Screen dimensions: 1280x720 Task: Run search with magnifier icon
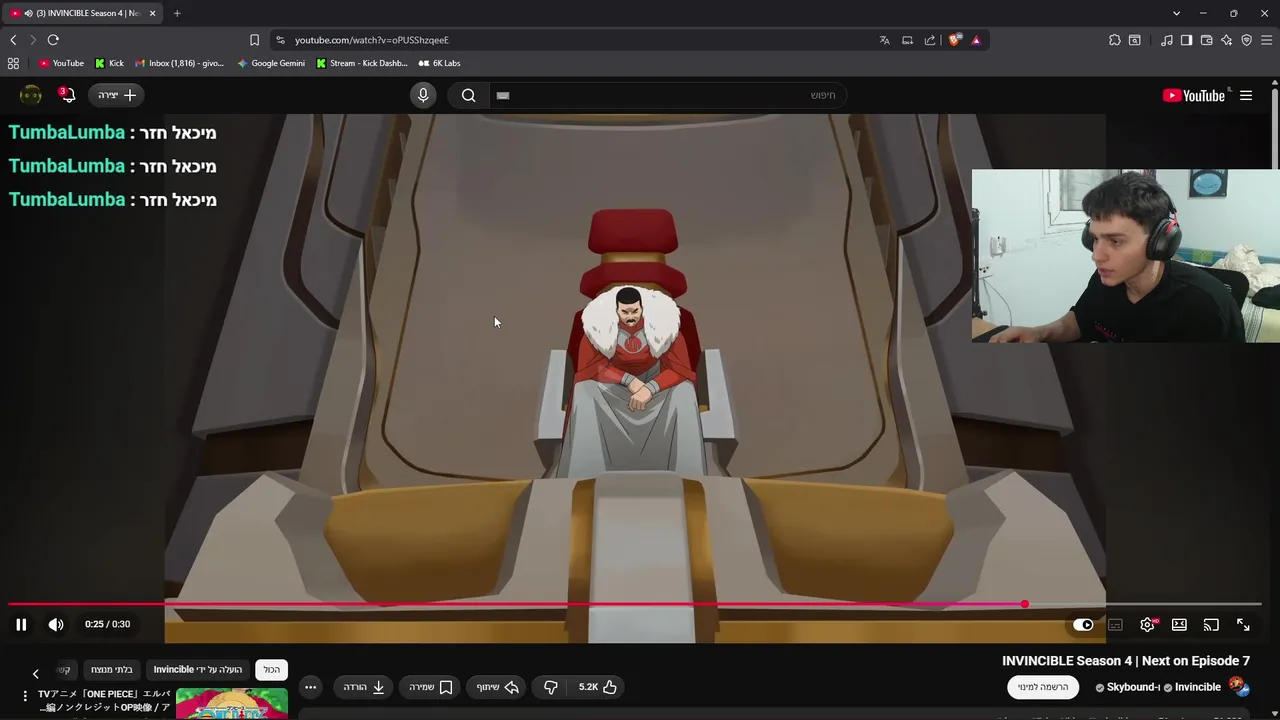468,95
